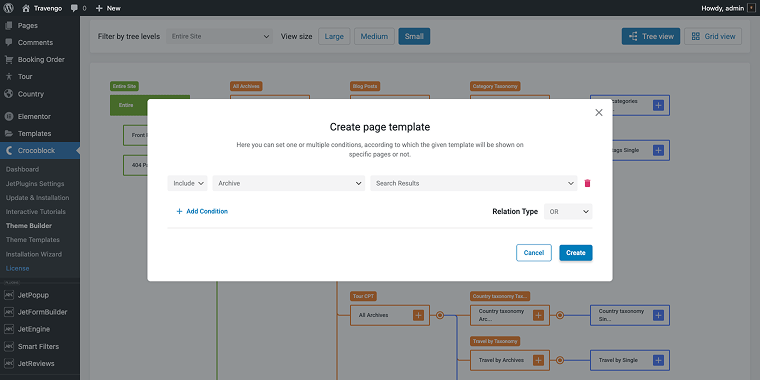Open Theme Templates submenu
This screenshot has height=380, width=760.
[x=33, y=240]
